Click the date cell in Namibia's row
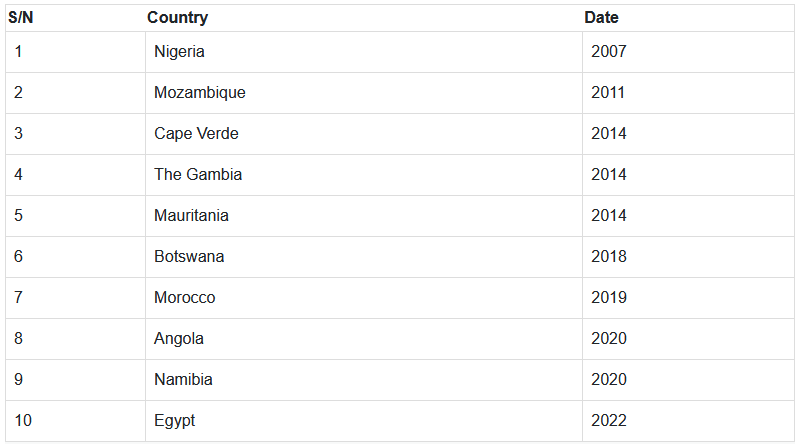Viewport: 801px width, 444px height. 609,380
